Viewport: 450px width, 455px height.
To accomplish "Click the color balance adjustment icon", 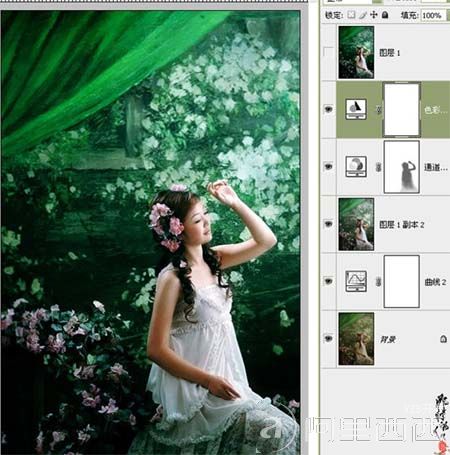I will (x=356, y=109).
